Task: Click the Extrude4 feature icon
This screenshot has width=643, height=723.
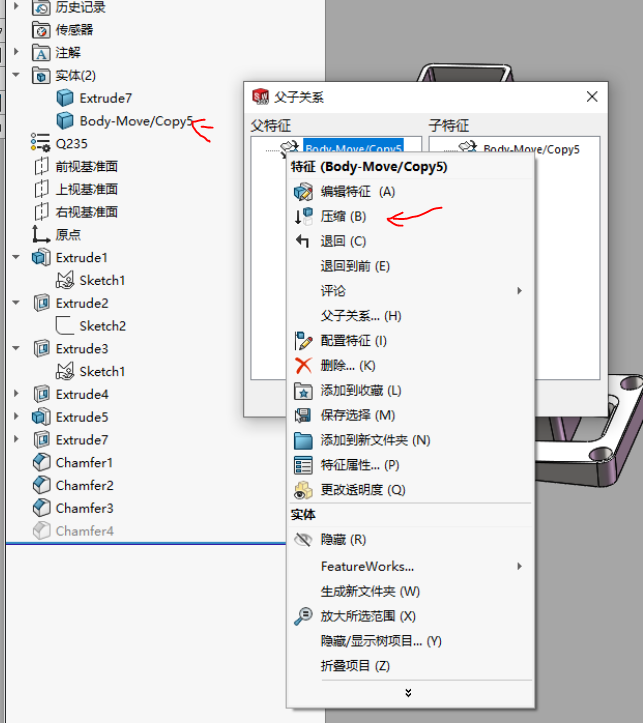Action: pos(41,394)
